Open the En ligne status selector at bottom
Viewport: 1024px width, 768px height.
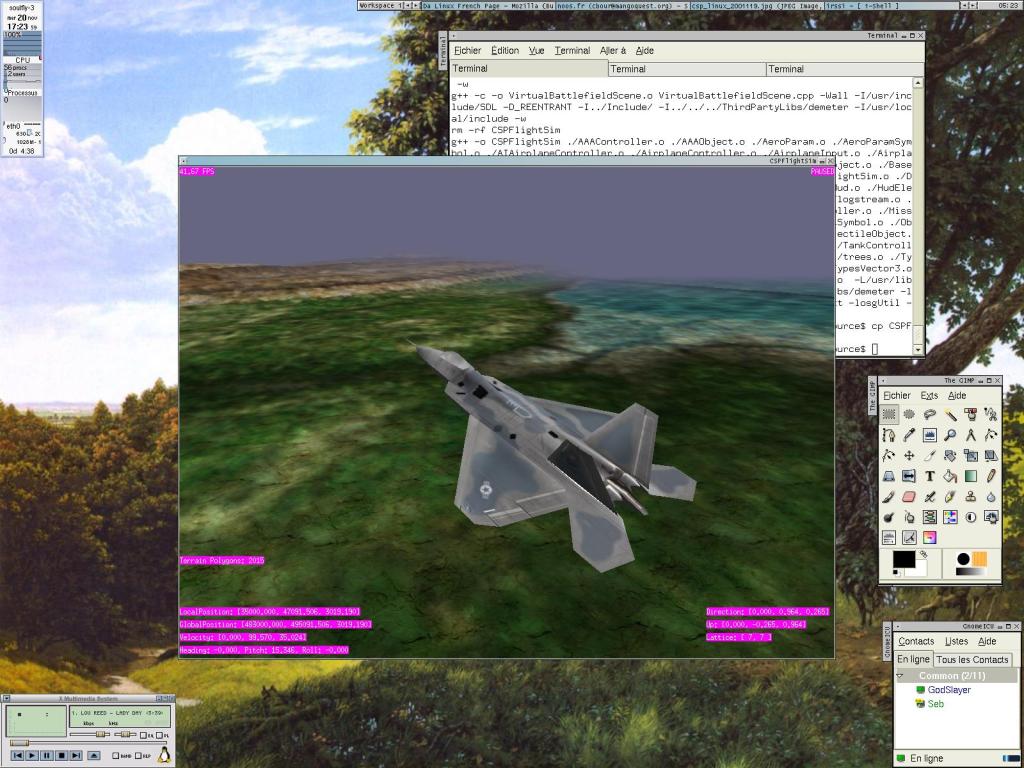point(924,758)
